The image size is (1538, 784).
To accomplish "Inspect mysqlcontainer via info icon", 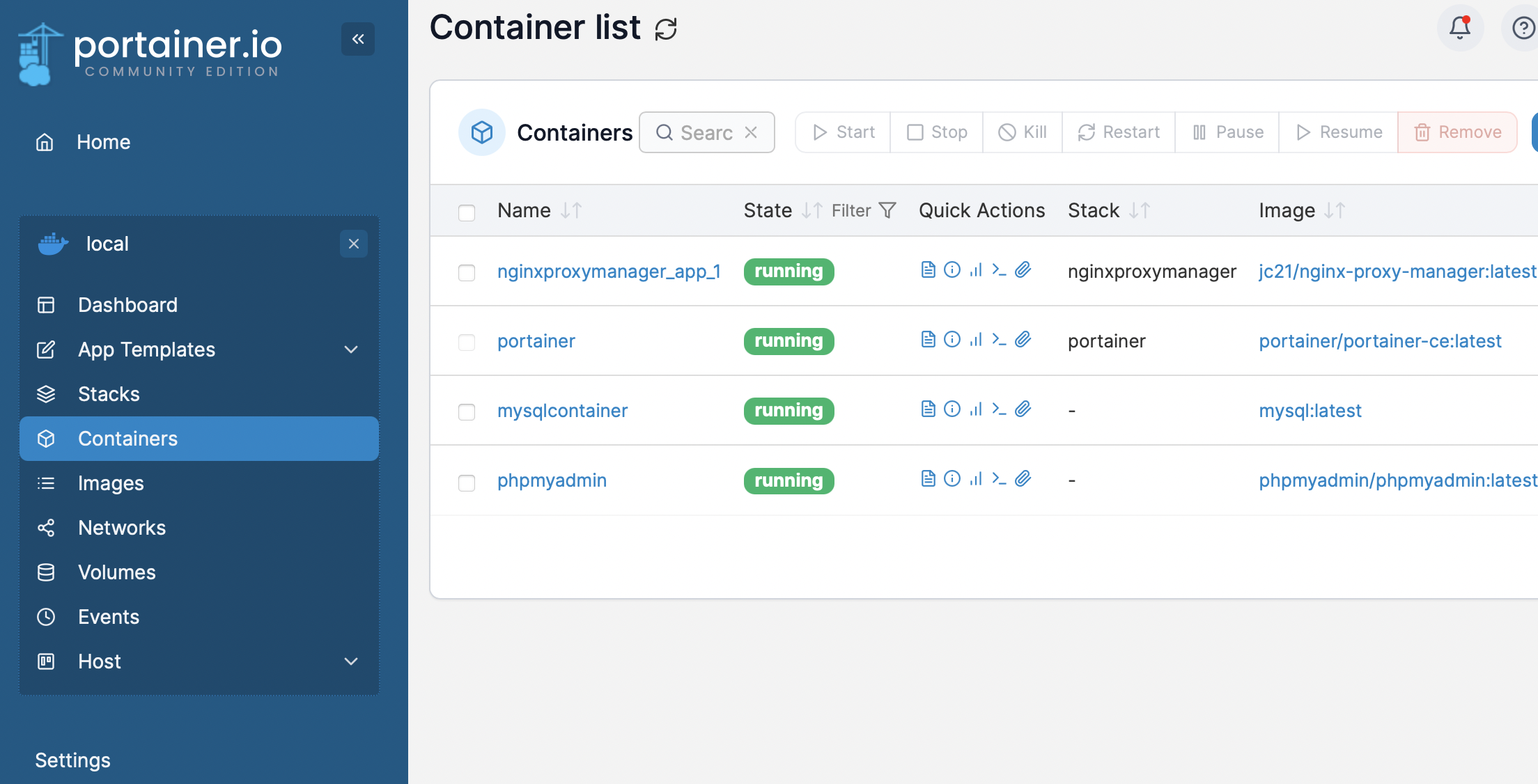I will click(x=952, y=409).
